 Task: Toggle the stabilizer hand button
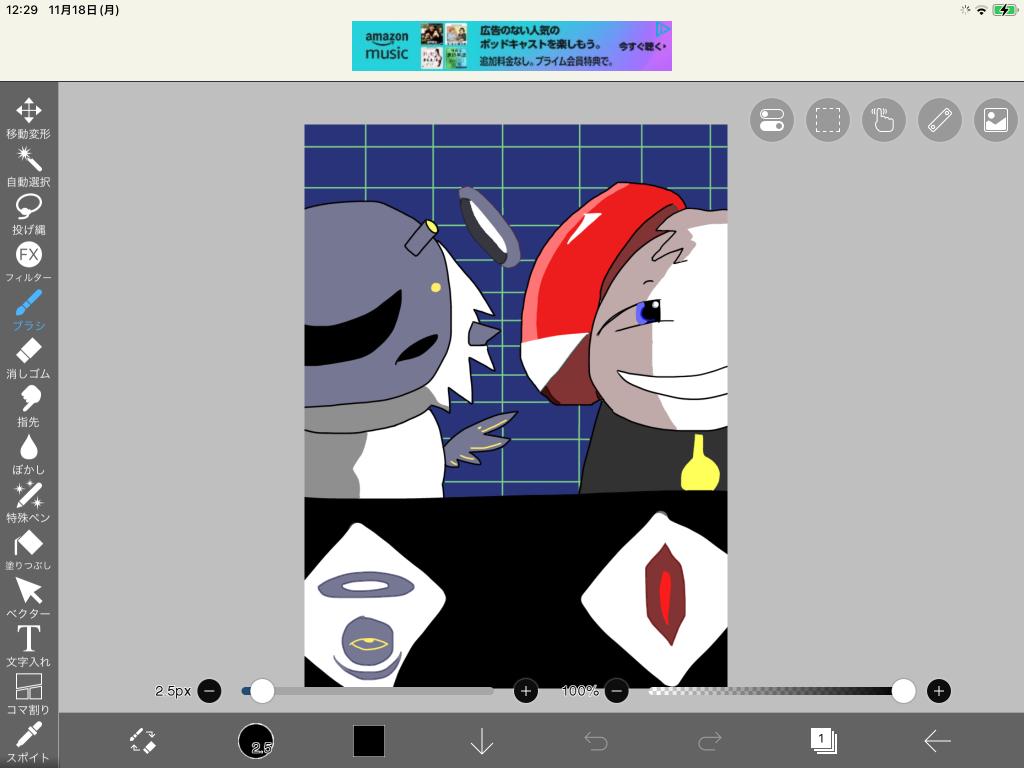pos(883,120)
